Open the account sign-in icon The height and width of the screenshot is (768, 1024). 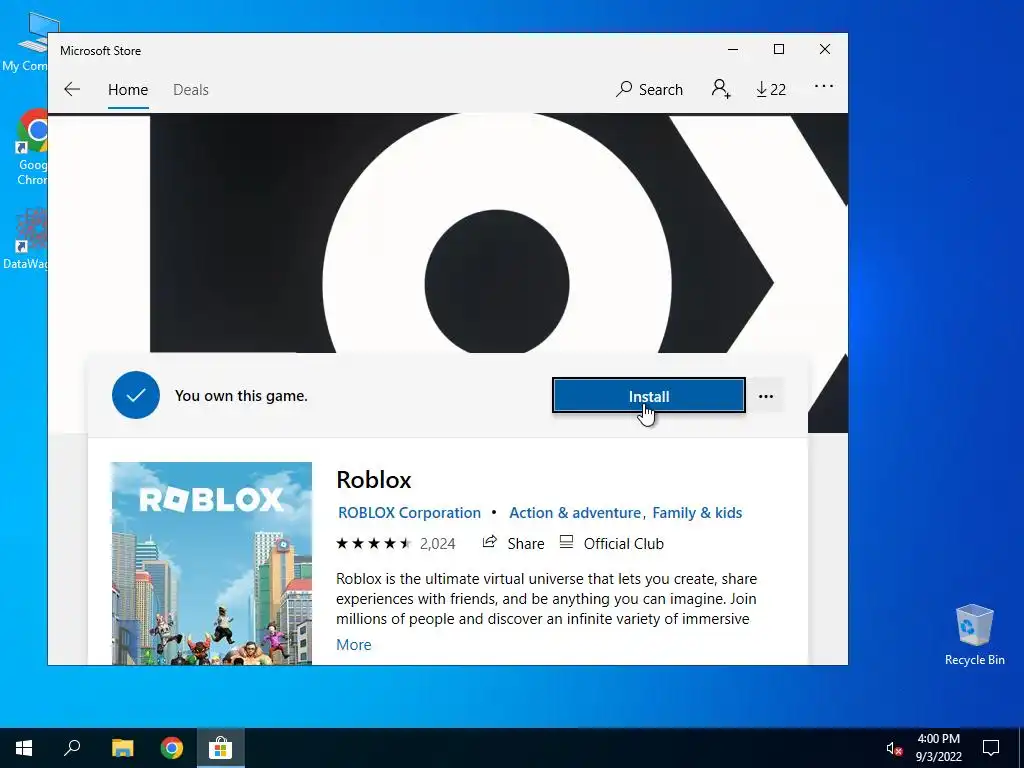point(721,89)
